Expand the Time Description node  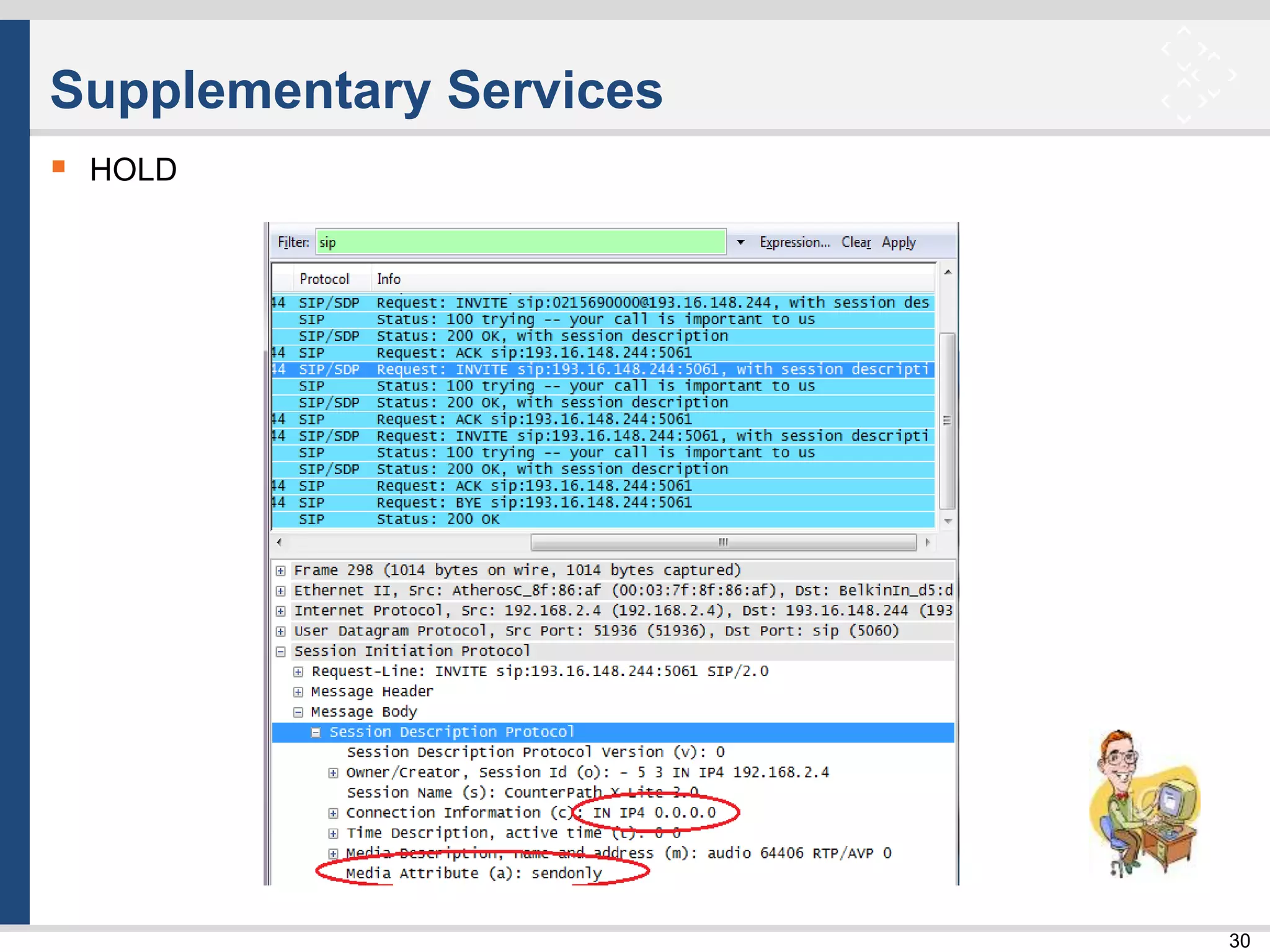pyautogui.click(x=333, y=834)
